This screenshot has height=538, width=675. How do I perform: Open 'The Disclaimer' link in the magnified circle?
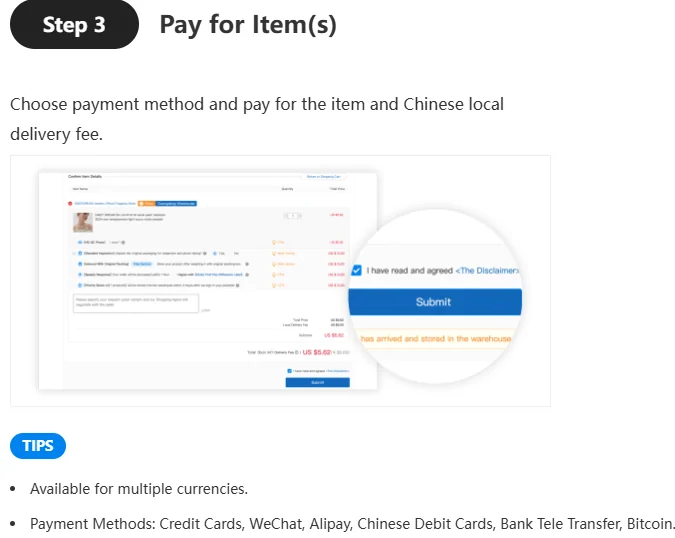[487, 270]
